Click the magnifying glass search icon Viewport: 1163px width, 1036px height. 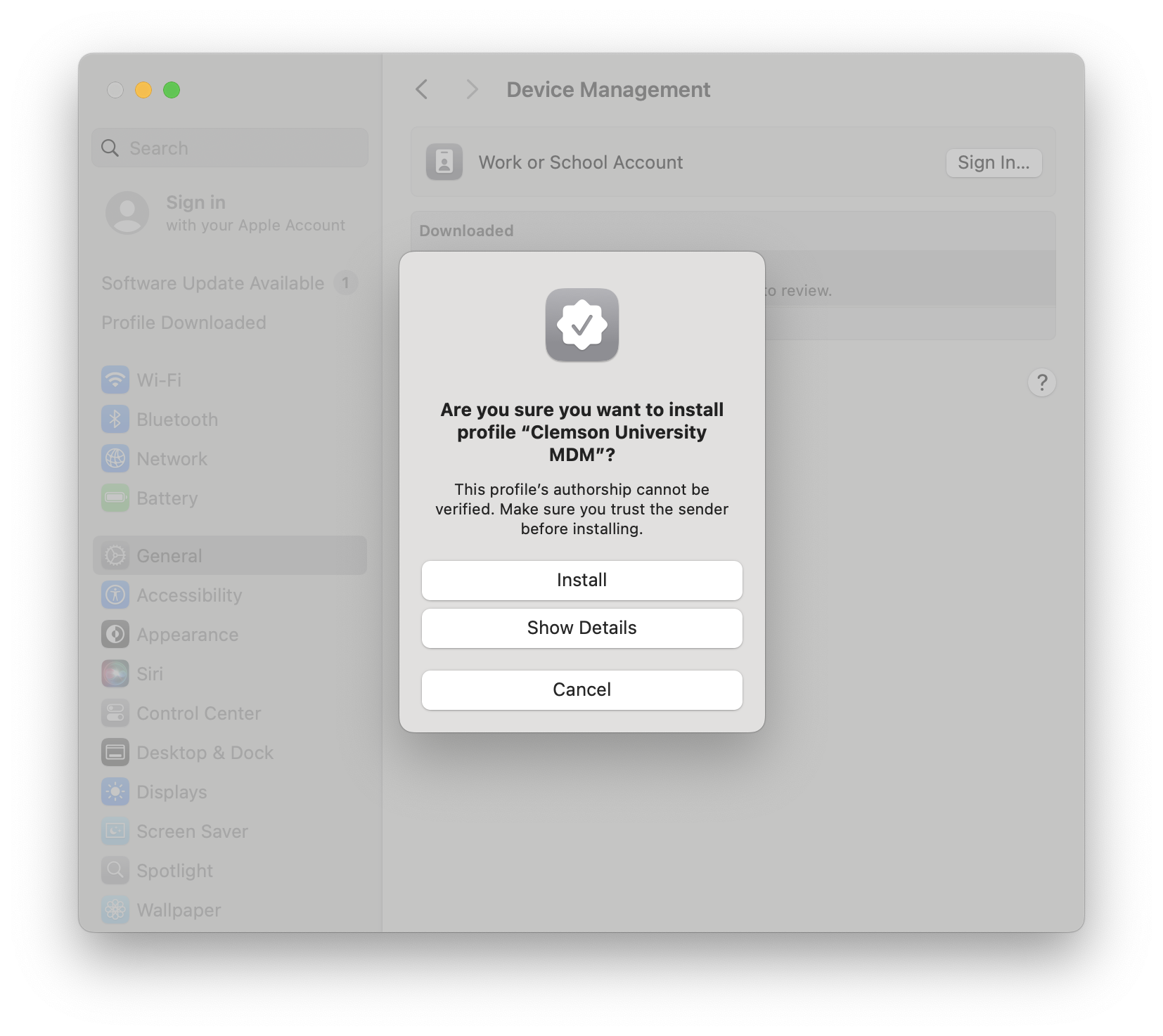(110, 148)
